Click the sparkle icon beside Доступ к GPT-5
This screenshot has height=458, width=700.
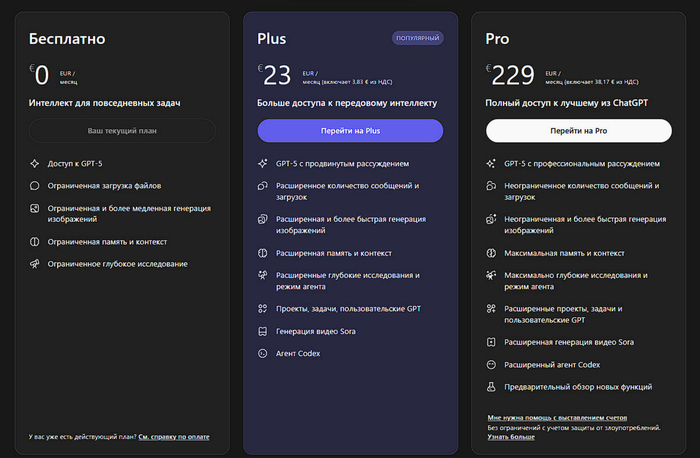pyautogui.click(x=34, y=163)
